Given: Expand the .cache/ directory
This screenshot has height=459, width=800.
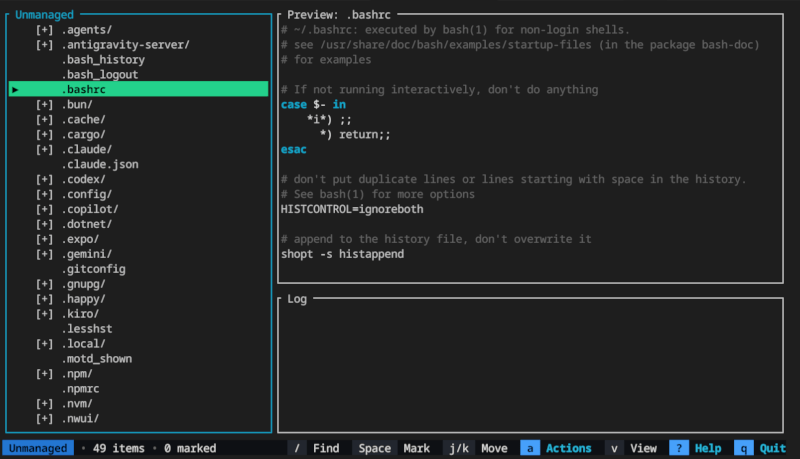Looking at the screenshot, I should (44, 119).
